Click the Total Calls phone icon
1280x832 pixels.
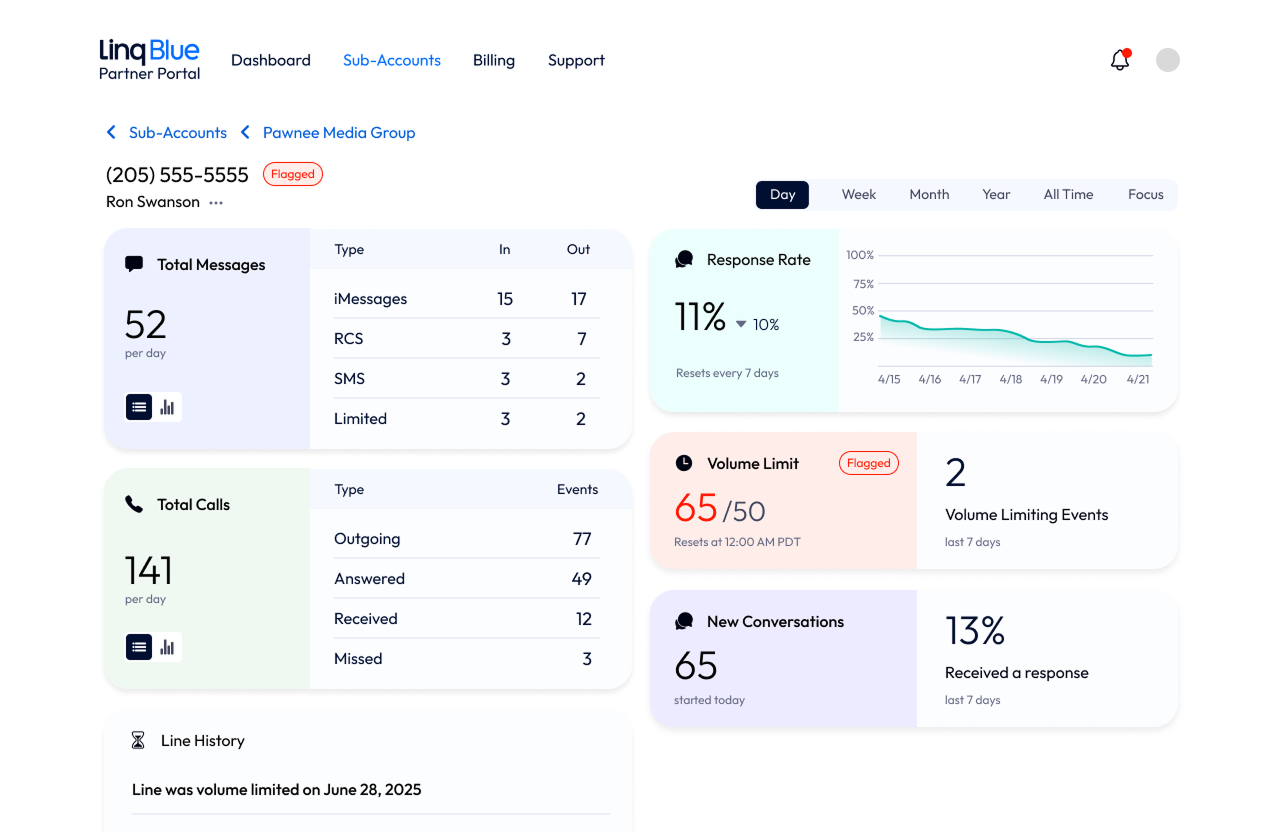(134, 504)
